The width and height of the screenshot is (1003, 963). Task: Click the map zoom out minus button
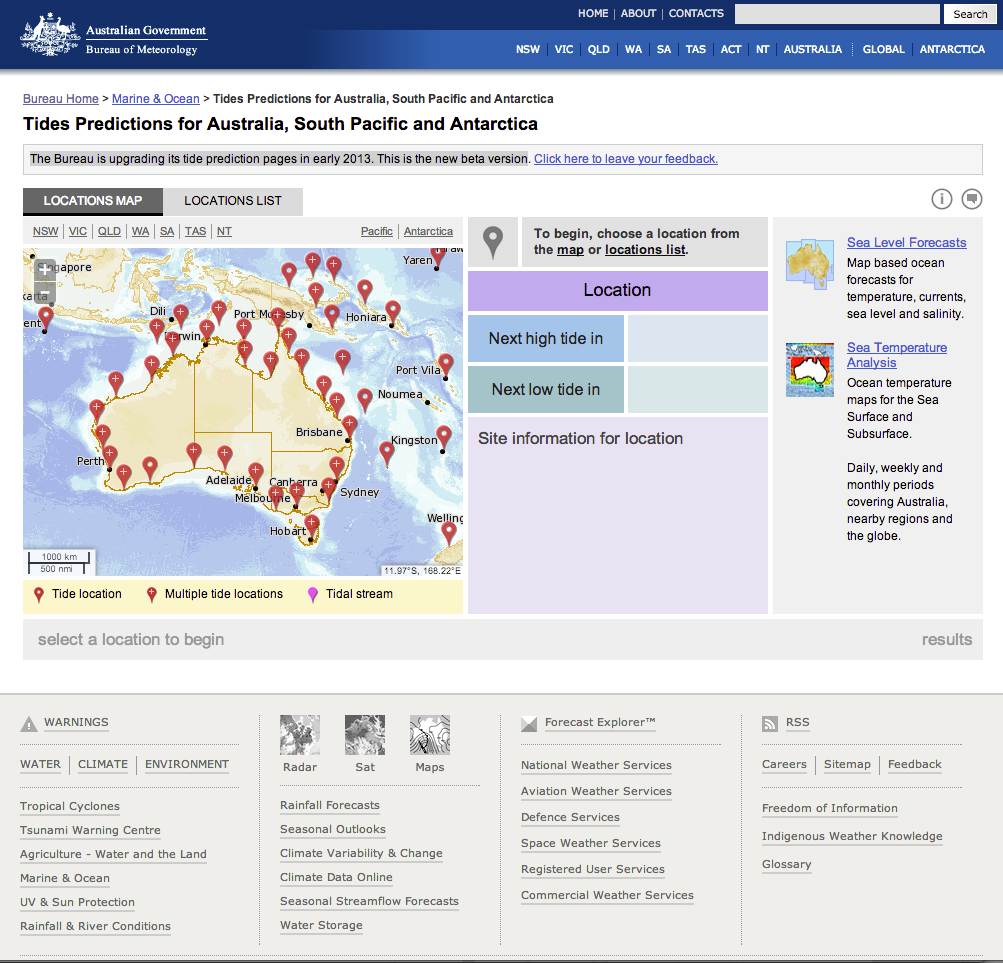(x=45, y=293)
